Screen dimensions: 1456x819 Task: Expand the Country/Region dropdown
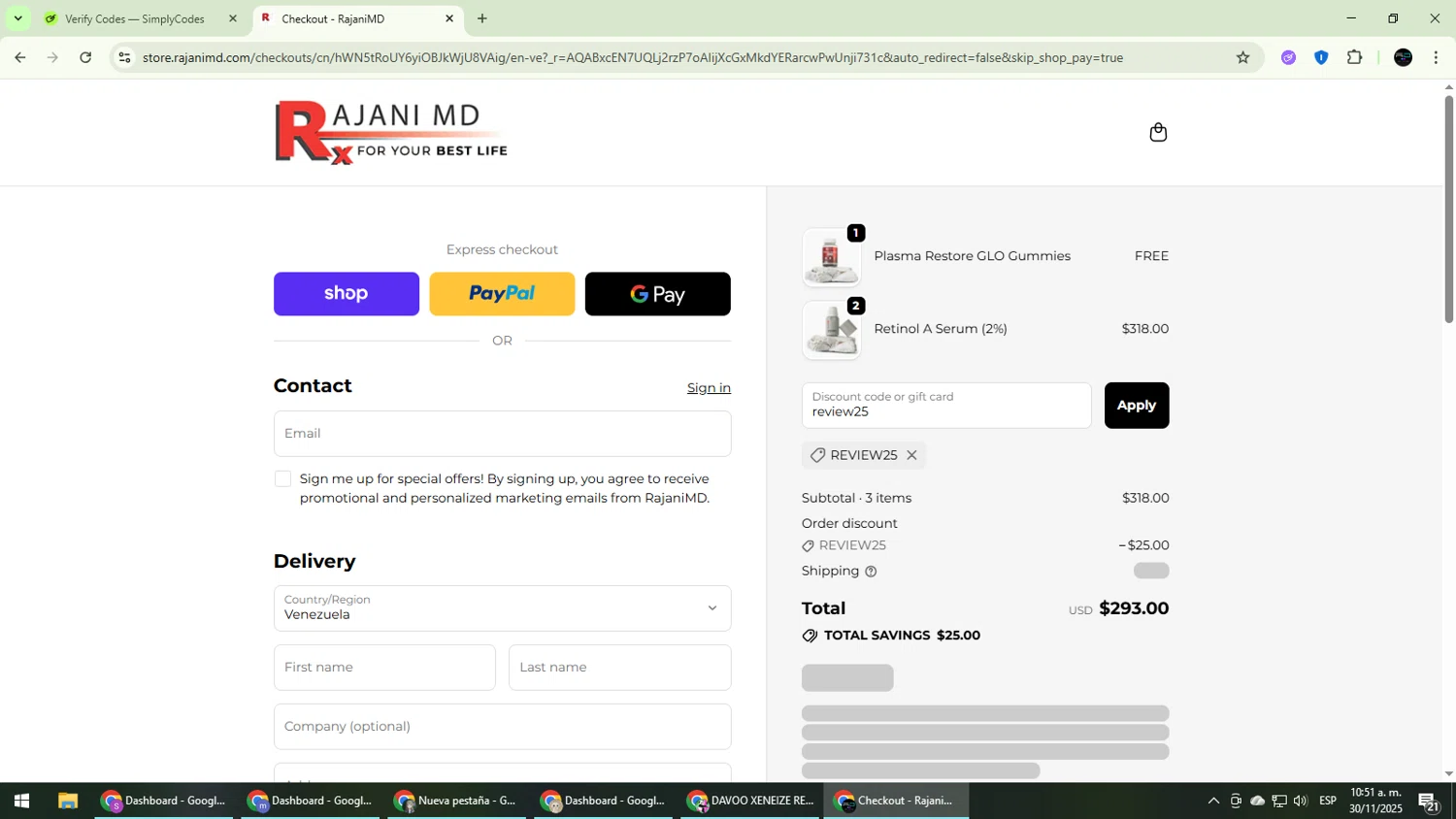pos(502,608)
